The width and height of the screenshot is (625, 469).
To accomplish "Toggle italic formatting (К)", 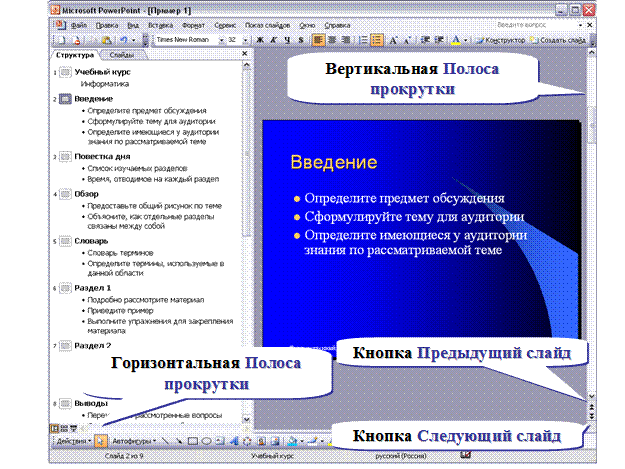I will pyautogui.click(x=273, y=40).
